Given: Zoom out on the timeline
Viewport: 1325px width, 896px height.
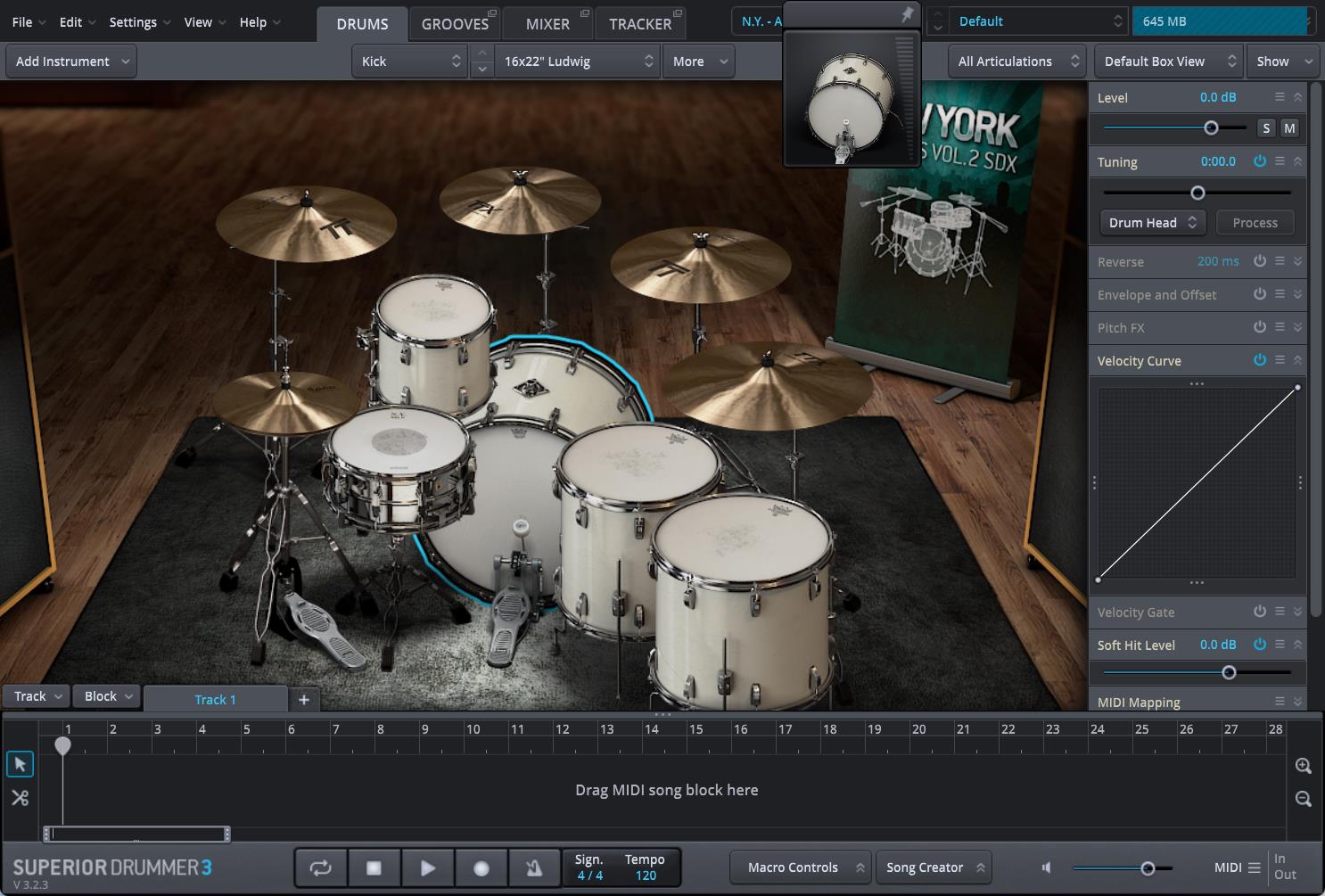Looking at the screenshot, I should click(1303, 799).
